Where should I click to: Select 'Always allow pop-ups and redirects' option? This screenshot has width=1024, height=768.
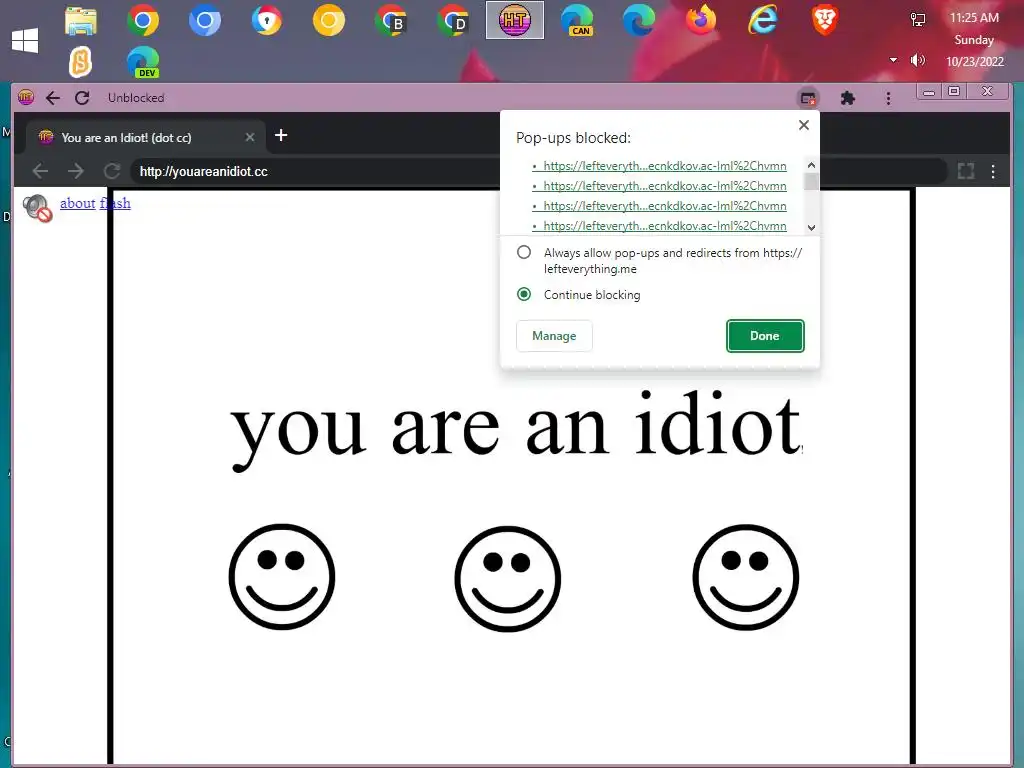524,252
